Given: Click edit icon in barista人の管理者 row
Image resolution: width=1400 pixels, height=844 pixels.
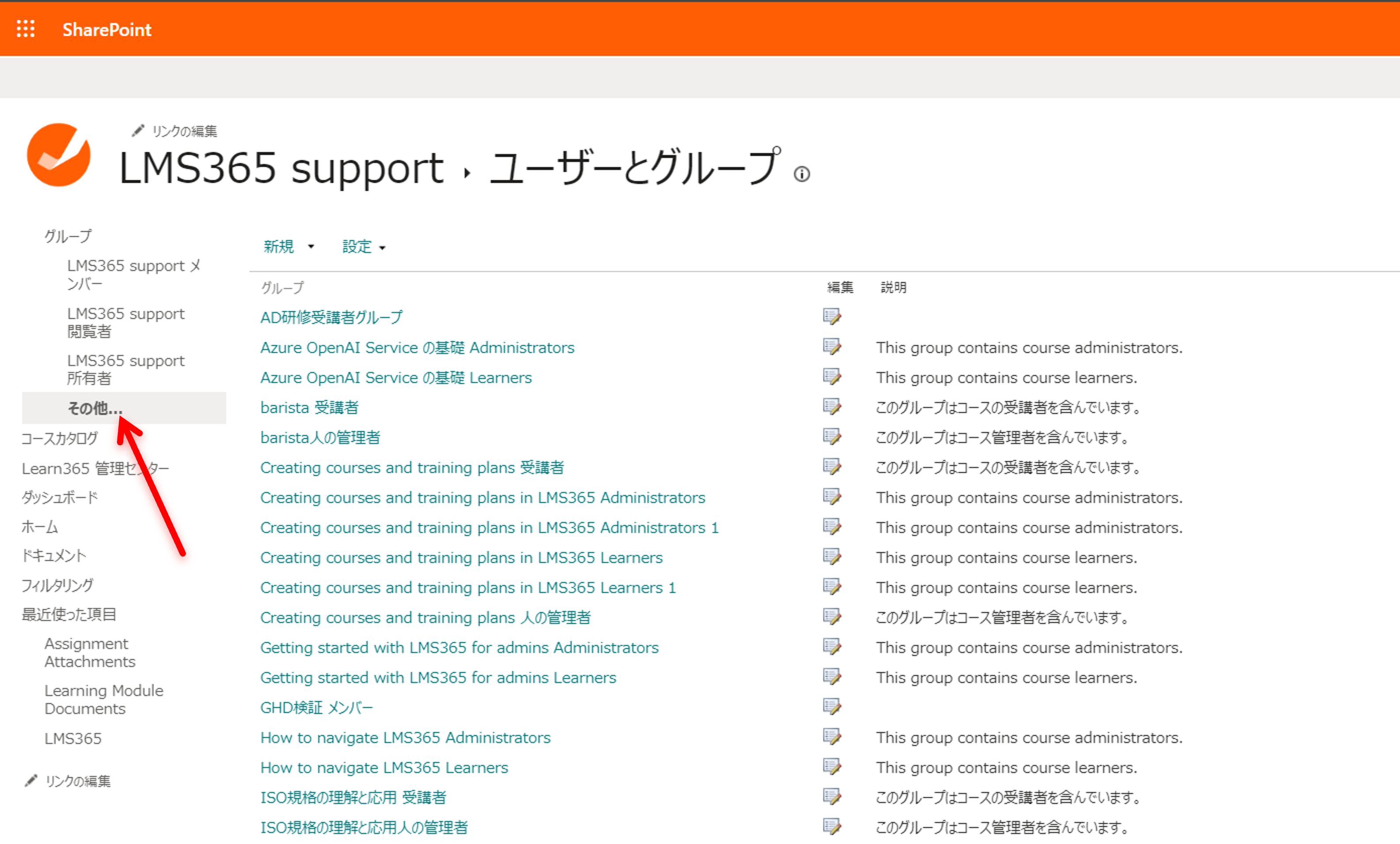Looking at the screenshot, I should [x=832, y=437].
